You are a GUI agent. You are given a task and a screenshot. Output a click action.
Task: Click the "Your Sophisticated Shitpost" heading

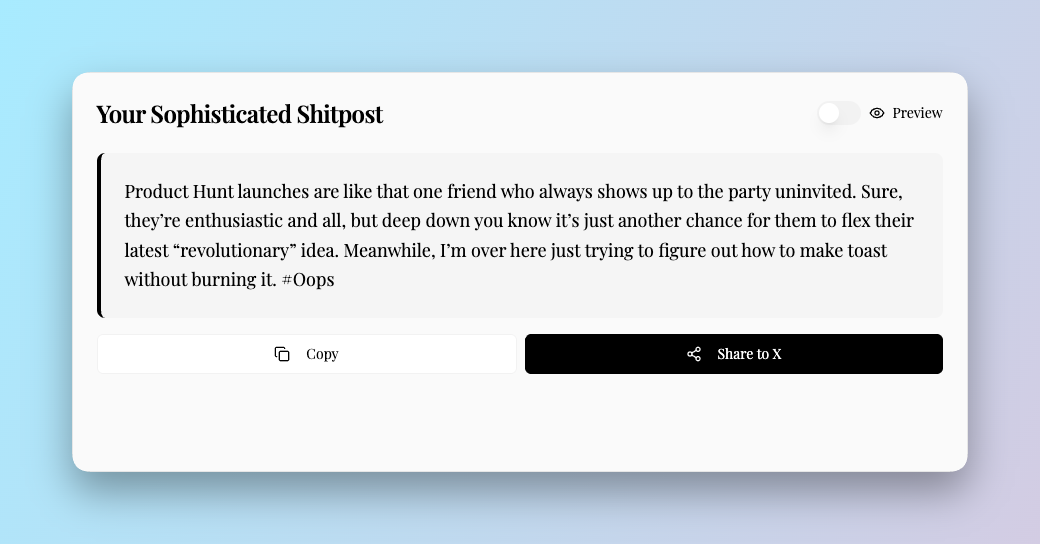(x=239, y=114)
